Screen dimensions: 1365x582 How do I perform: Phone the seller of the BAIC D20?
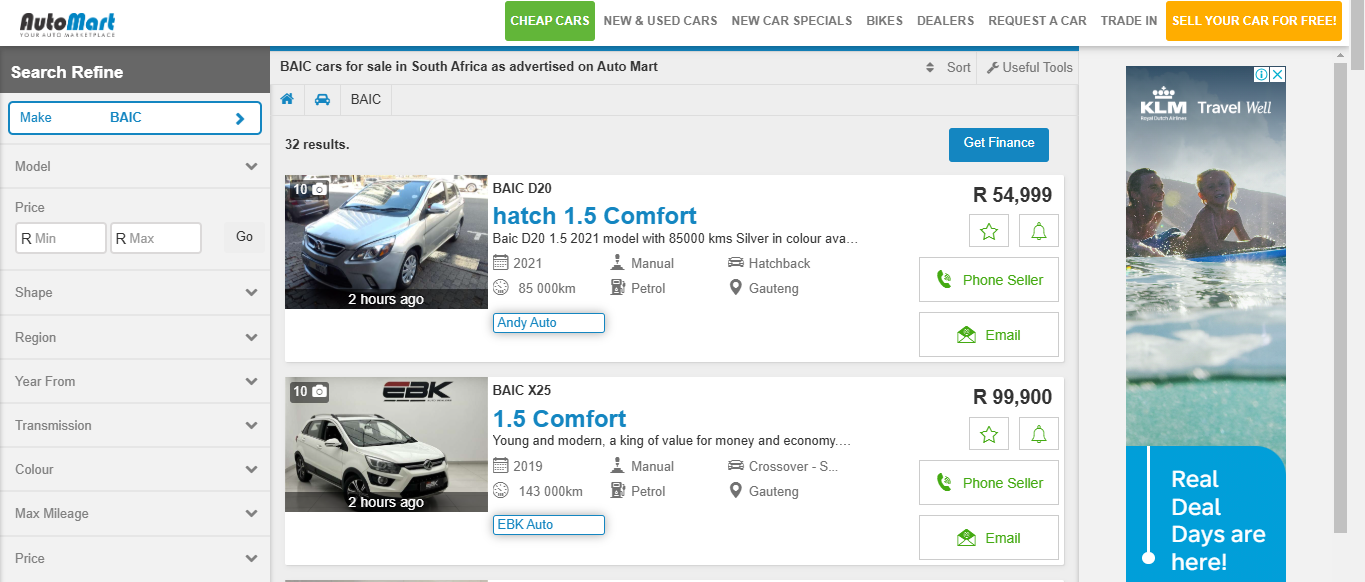tap(989, 280)
